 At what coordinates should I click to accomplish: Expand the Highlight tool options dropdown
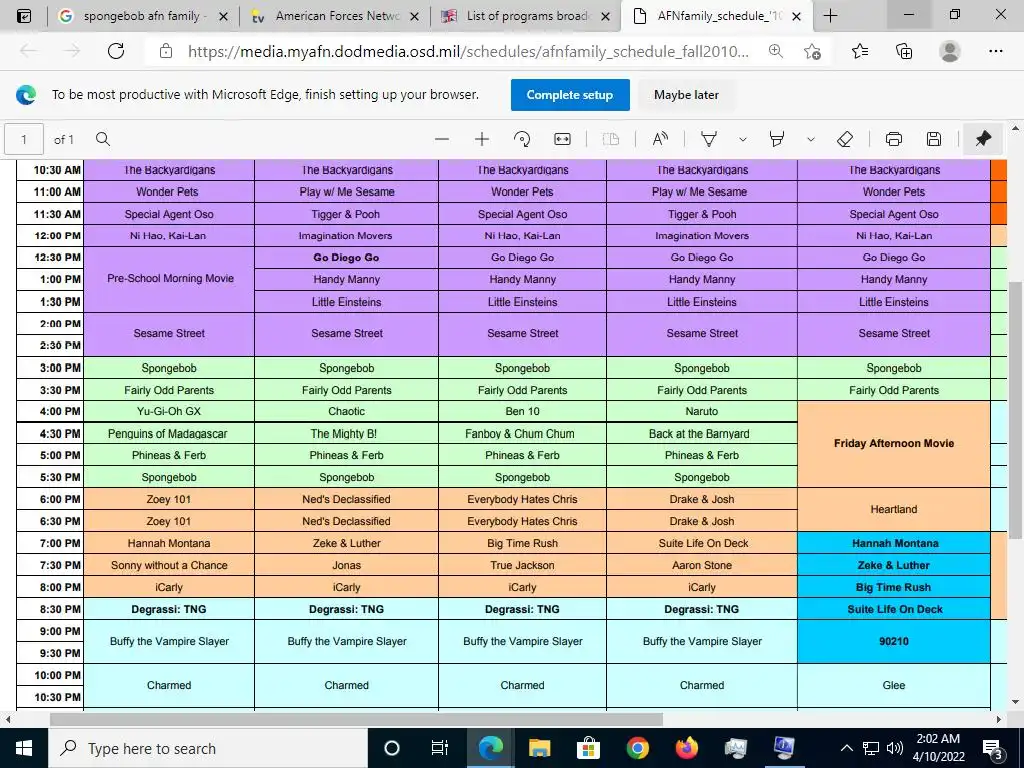810,139
